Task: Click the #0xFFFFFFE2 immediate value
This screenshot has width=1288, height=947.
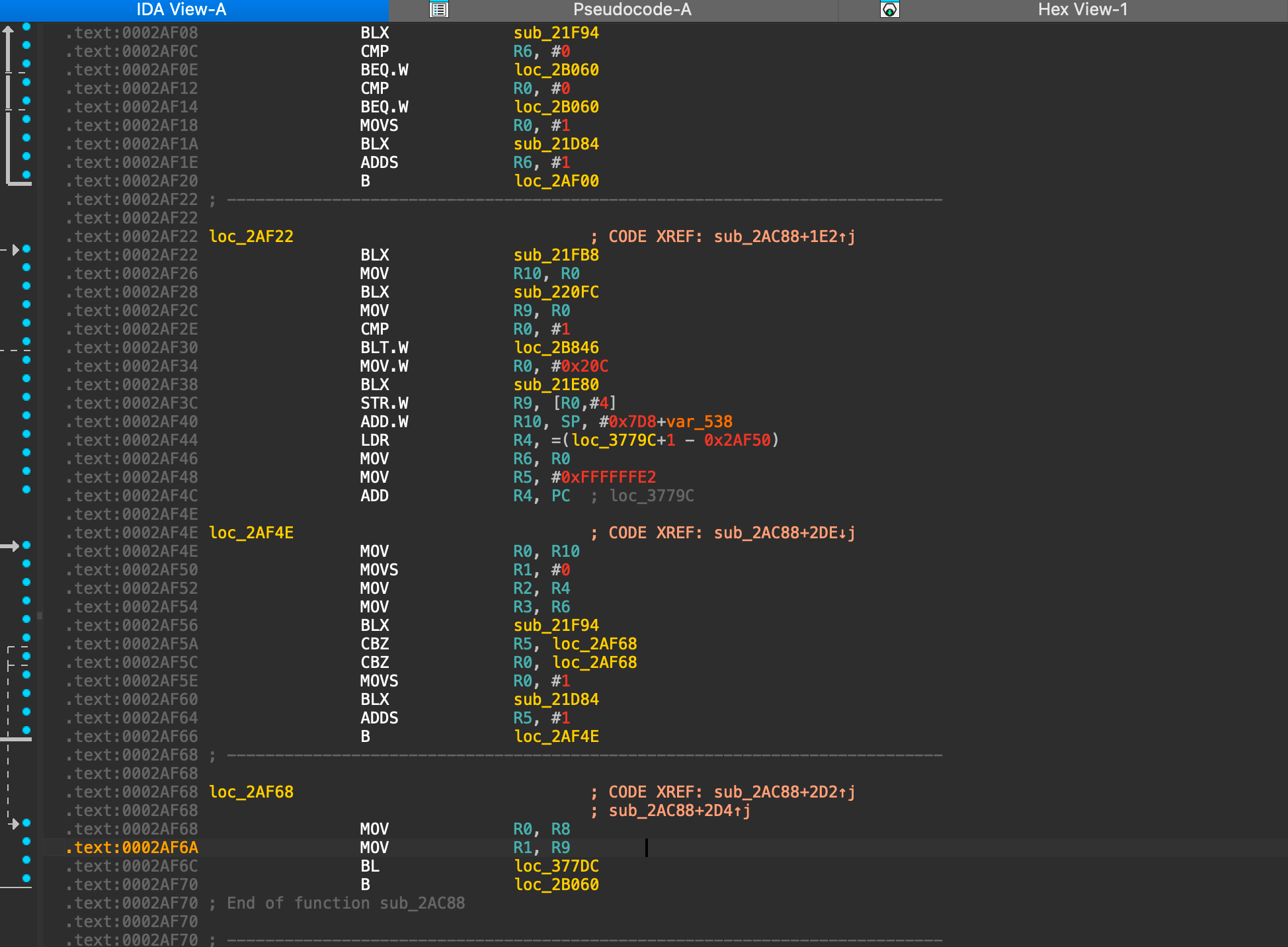Action: click(604, 477)
